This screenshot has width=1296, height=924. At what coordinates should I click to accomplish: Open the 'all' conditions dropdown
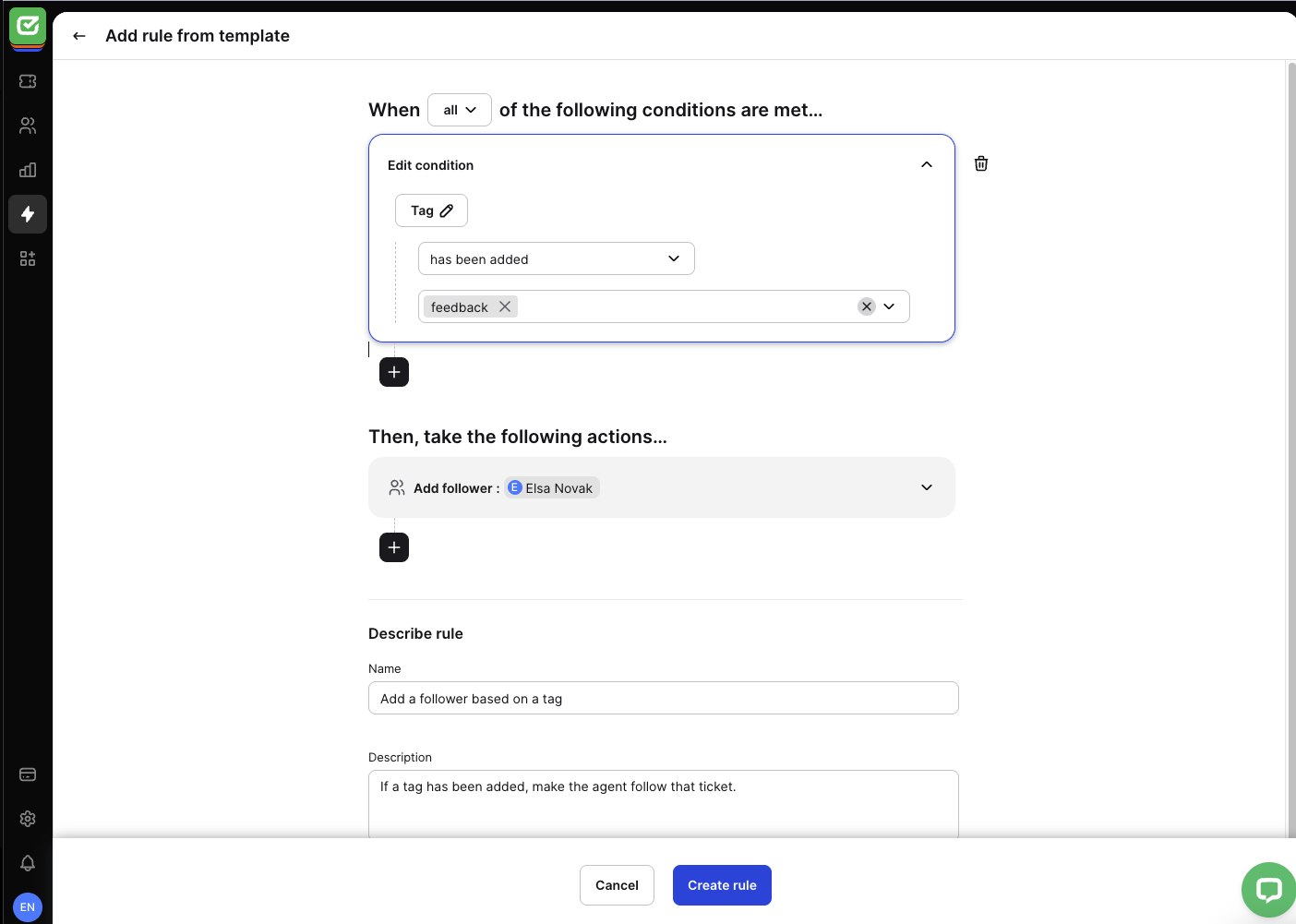[460, 110]
